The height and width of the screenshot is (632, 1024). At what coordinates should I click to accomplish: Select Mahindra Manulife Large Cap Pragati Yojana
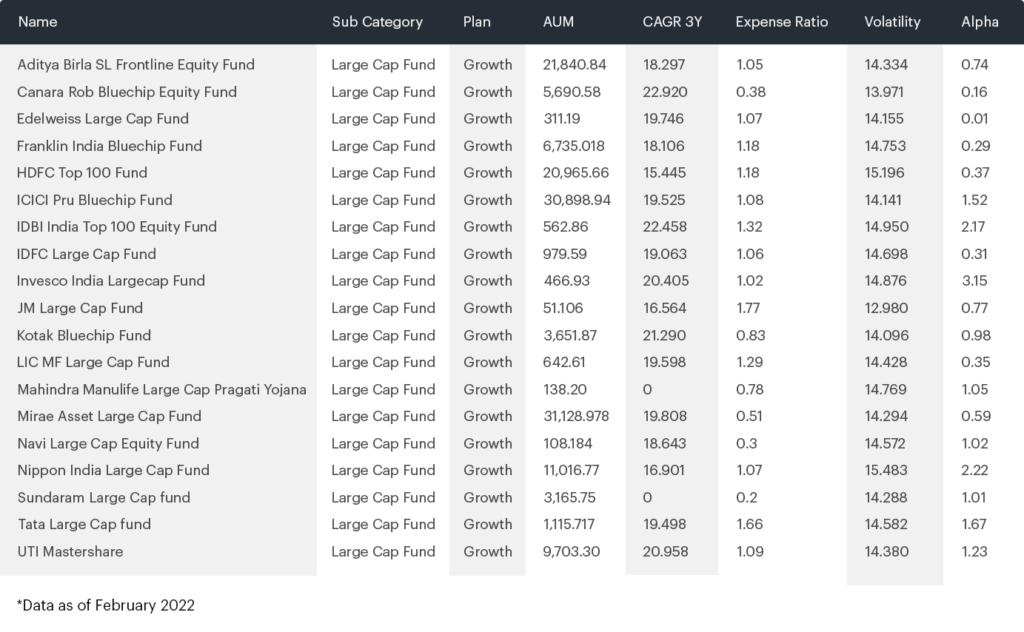coord(162,390)
